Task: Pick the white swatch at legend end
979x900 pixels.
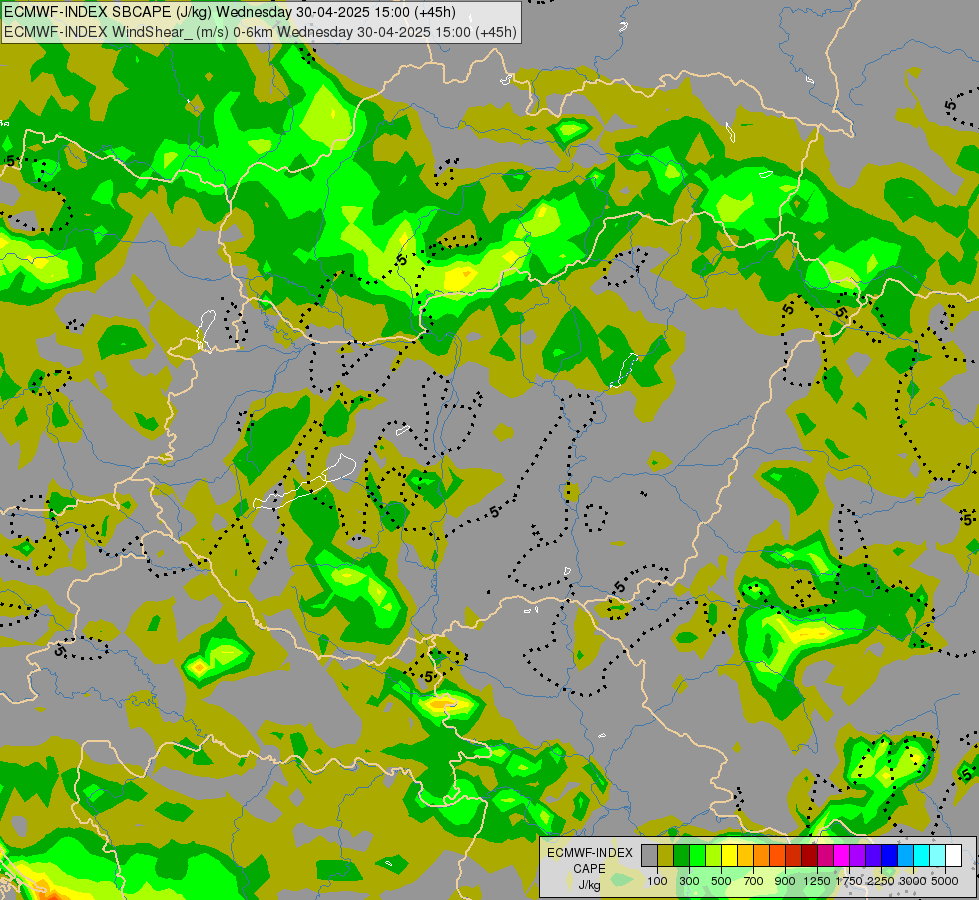Action: [x=953, y=855]
